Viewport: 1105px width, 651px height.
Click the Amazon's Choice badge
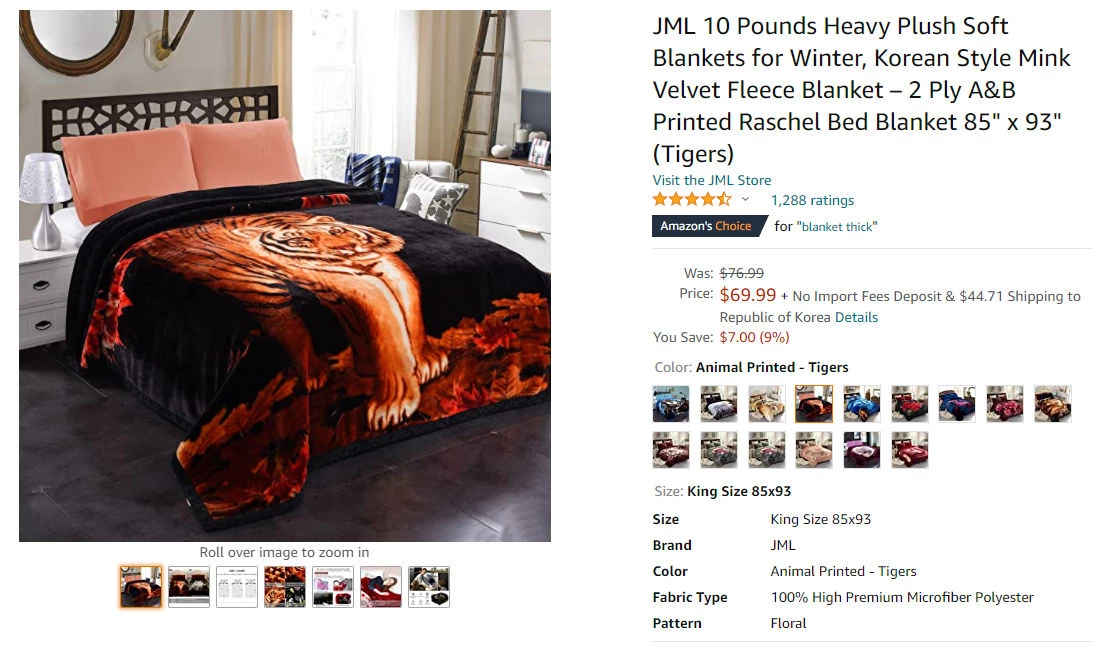tap(709, 226)
